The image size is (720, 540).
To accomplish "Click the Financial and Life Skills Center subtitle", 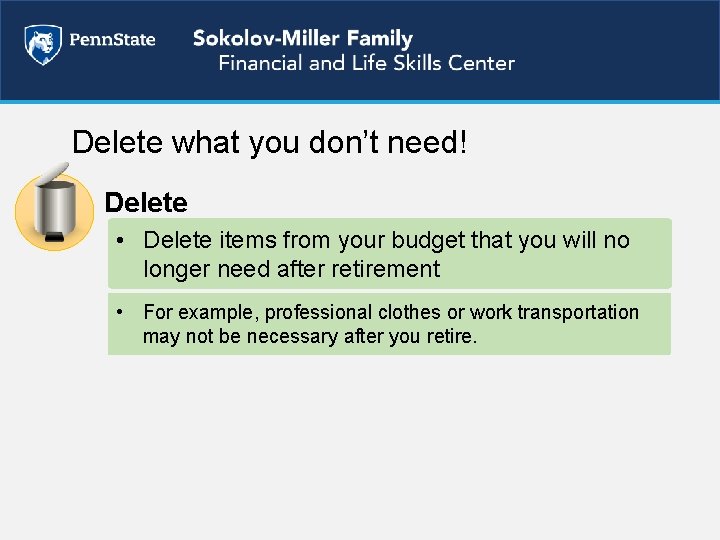I will pyautogui.click(x=366, y=63).
